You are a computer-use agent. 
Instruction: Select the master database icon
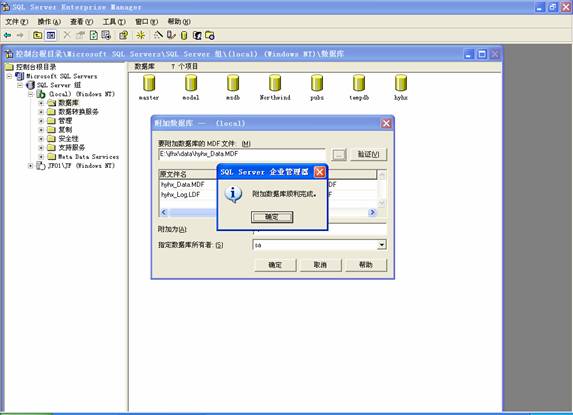click(x=149, y=83)
